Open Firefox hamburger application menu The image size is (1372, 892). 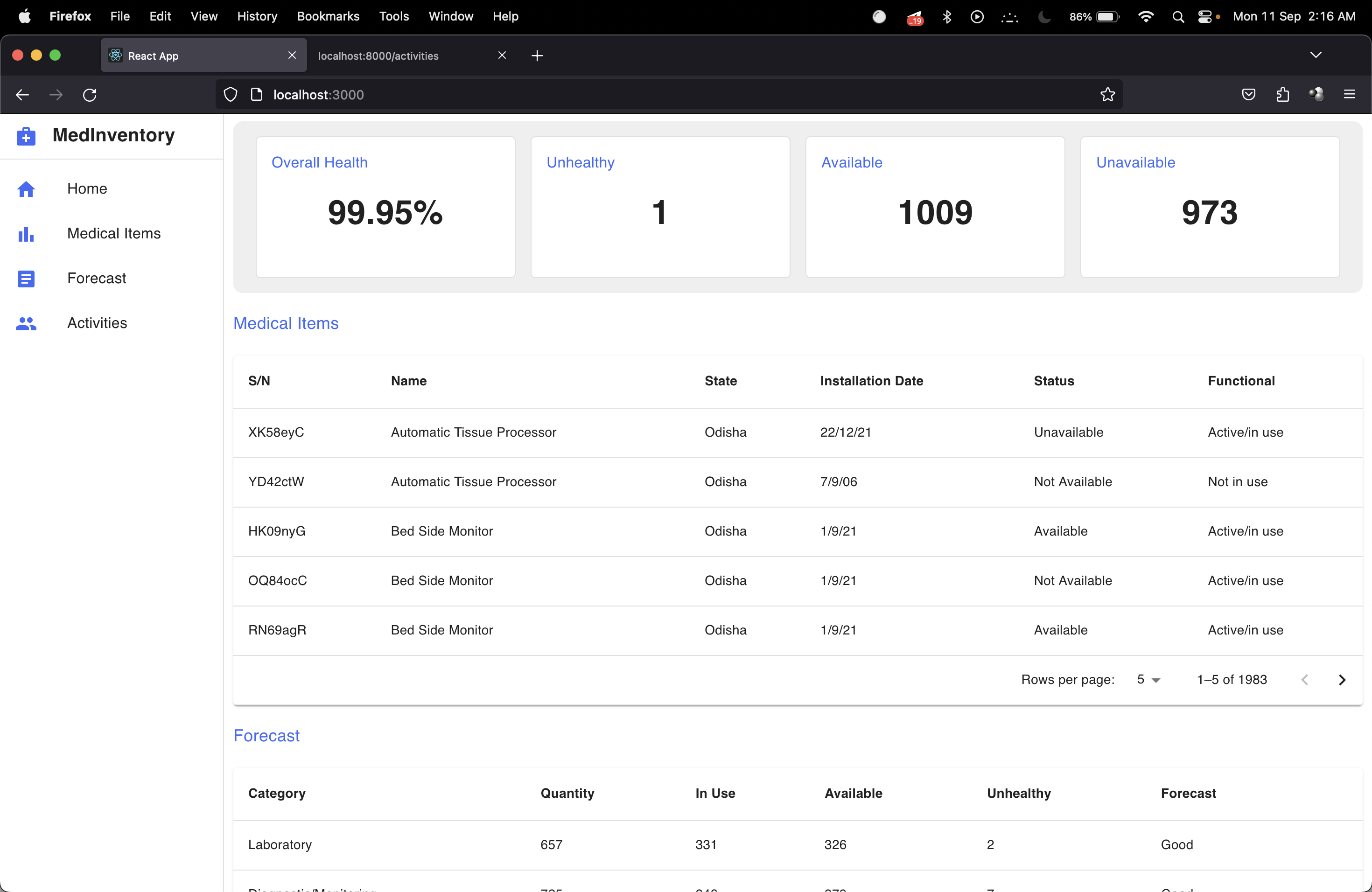[1350, 95]
